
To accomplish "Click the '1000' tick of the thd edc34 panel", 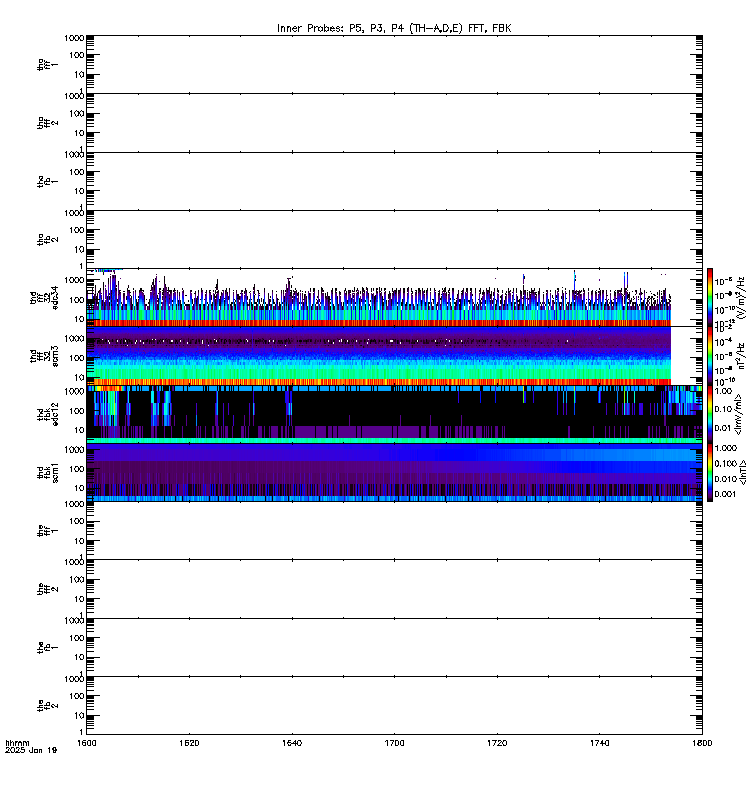I will tap(74, 280).
